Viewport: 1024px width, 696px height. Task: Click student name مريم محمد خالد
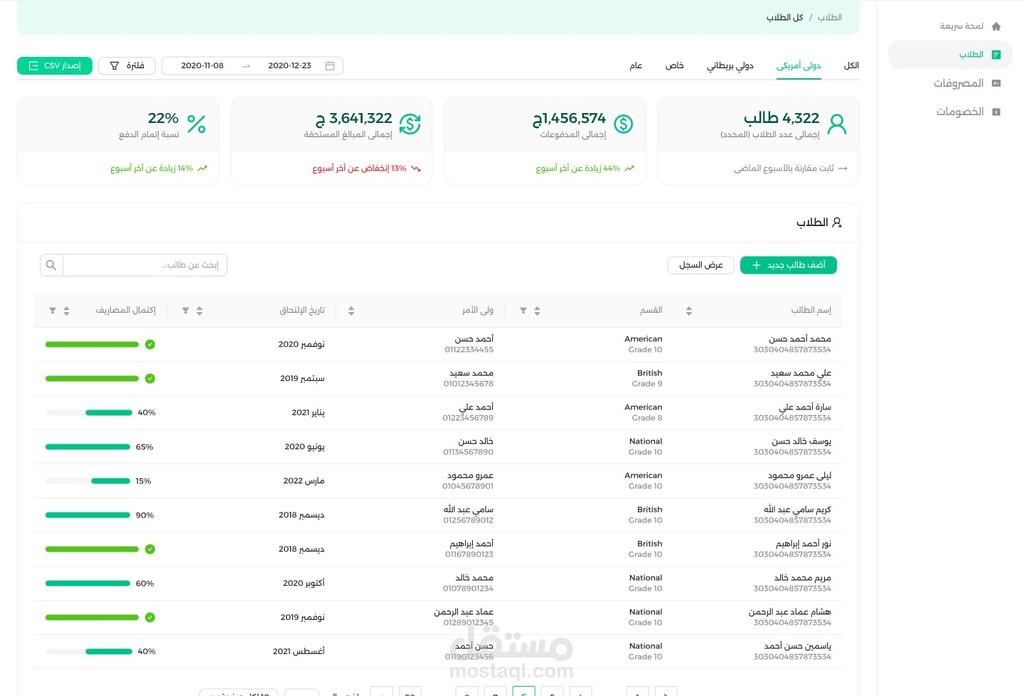[x=803, y=578]
